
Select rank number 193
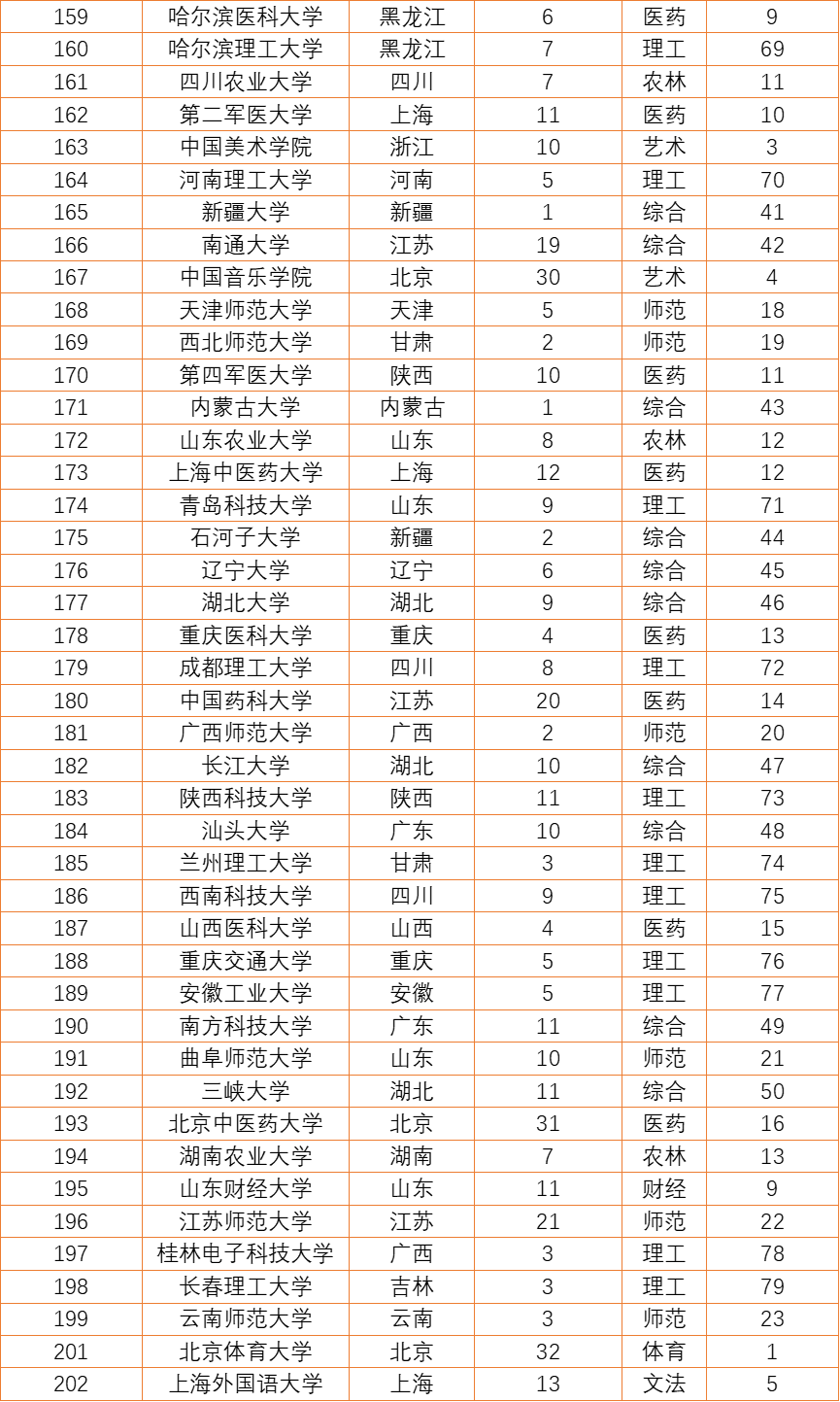[71, 1123]
